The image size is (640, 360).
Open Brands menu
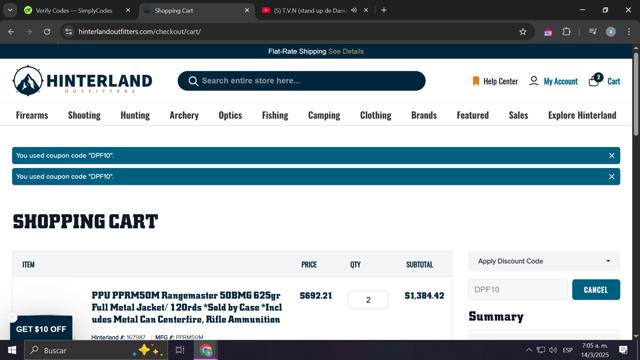pyautogui.click(x=424, y=115)
